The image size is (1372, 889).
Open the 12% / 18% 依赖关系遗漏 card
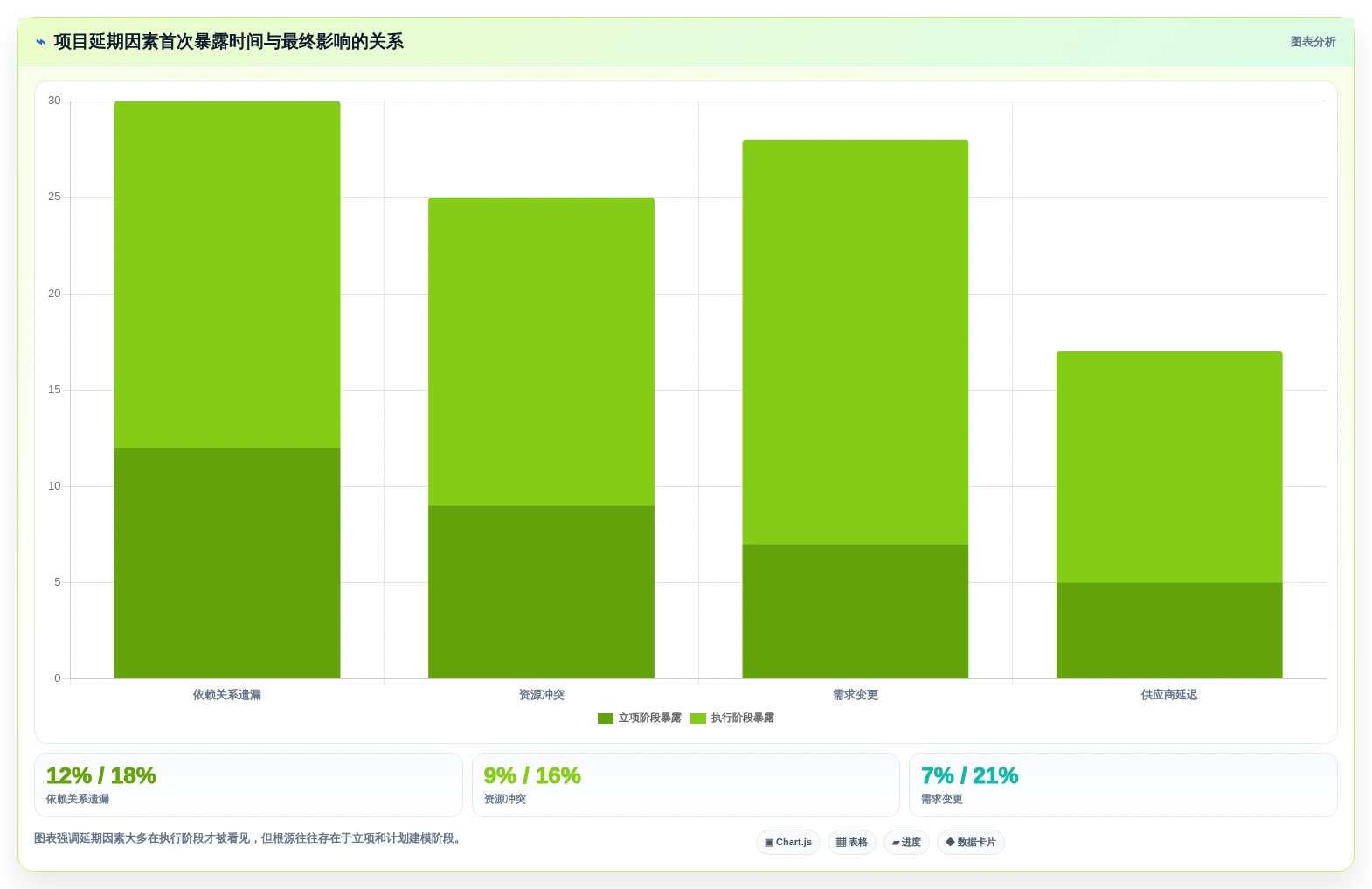[x=248, y=785]
